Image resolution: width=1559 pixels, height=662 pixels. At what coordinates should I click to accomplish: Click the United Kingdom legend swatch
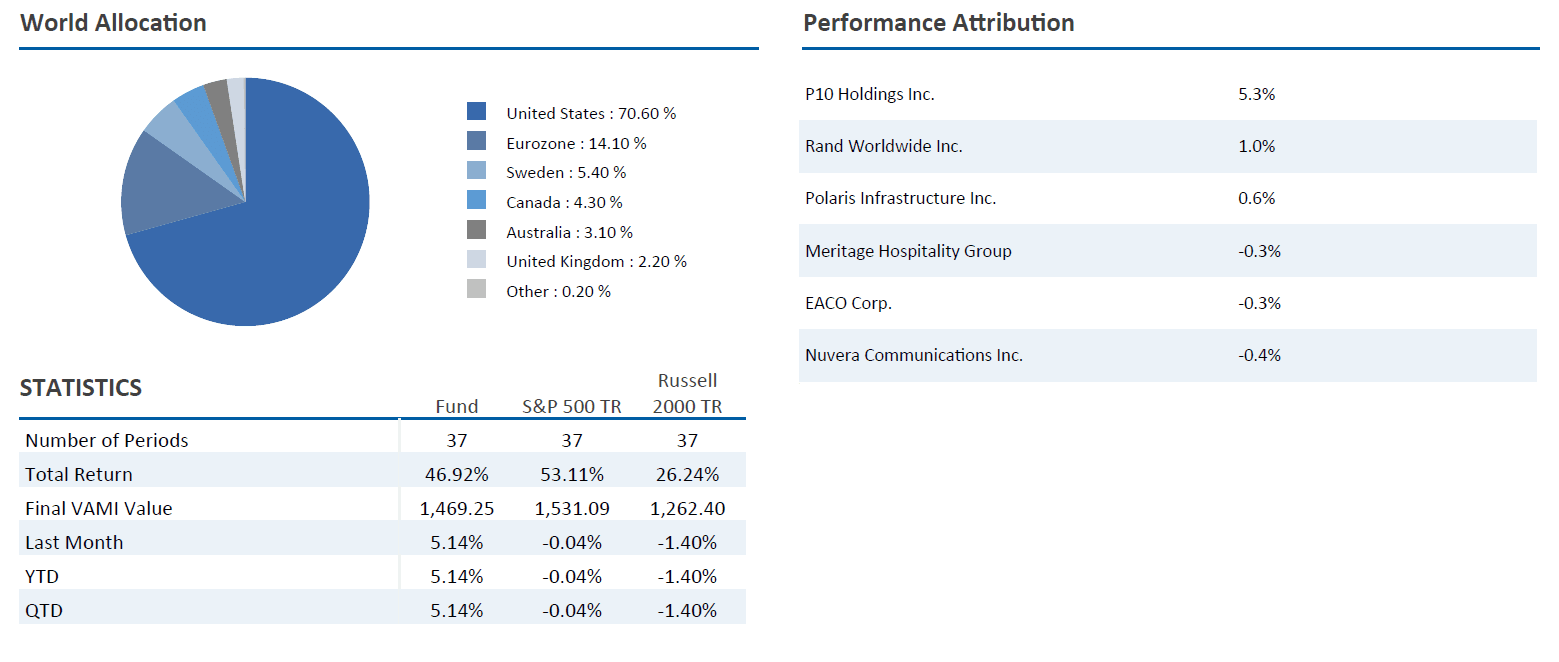[x=476, y=260]
